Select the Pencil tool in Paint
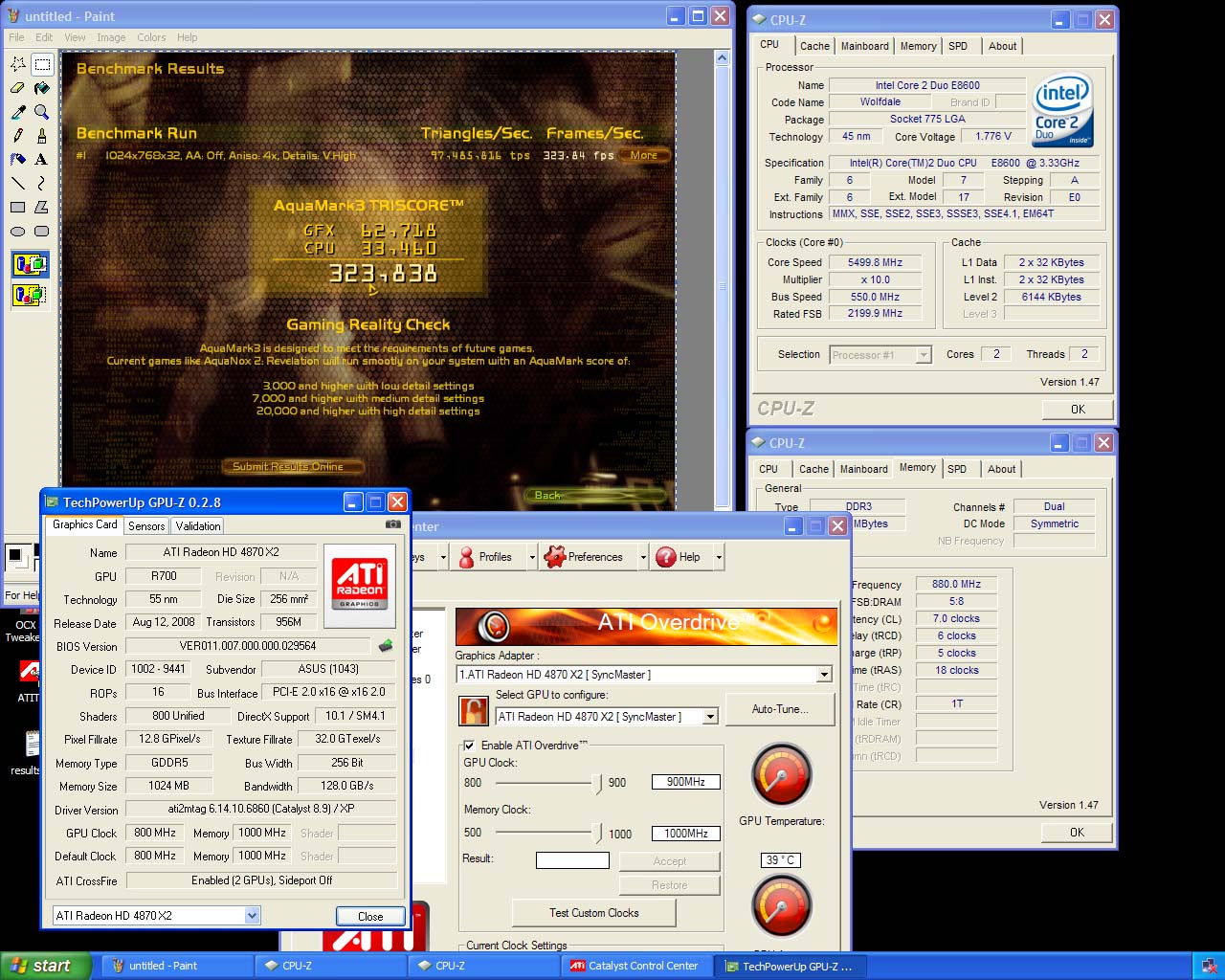The width and height of the screenshot is (1225, 980). click(17, 136)
